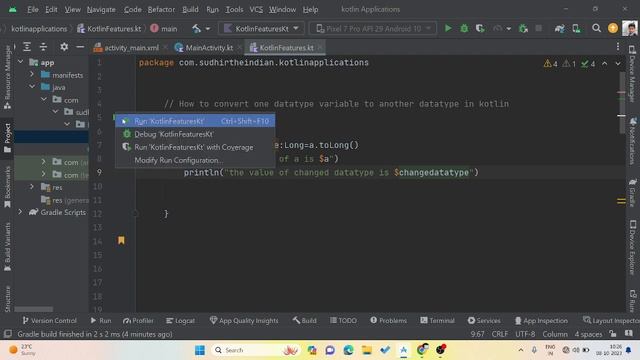This screenshot has width=640, height=360.
Task: Open Logcat tool window
Action: (180, 320)
